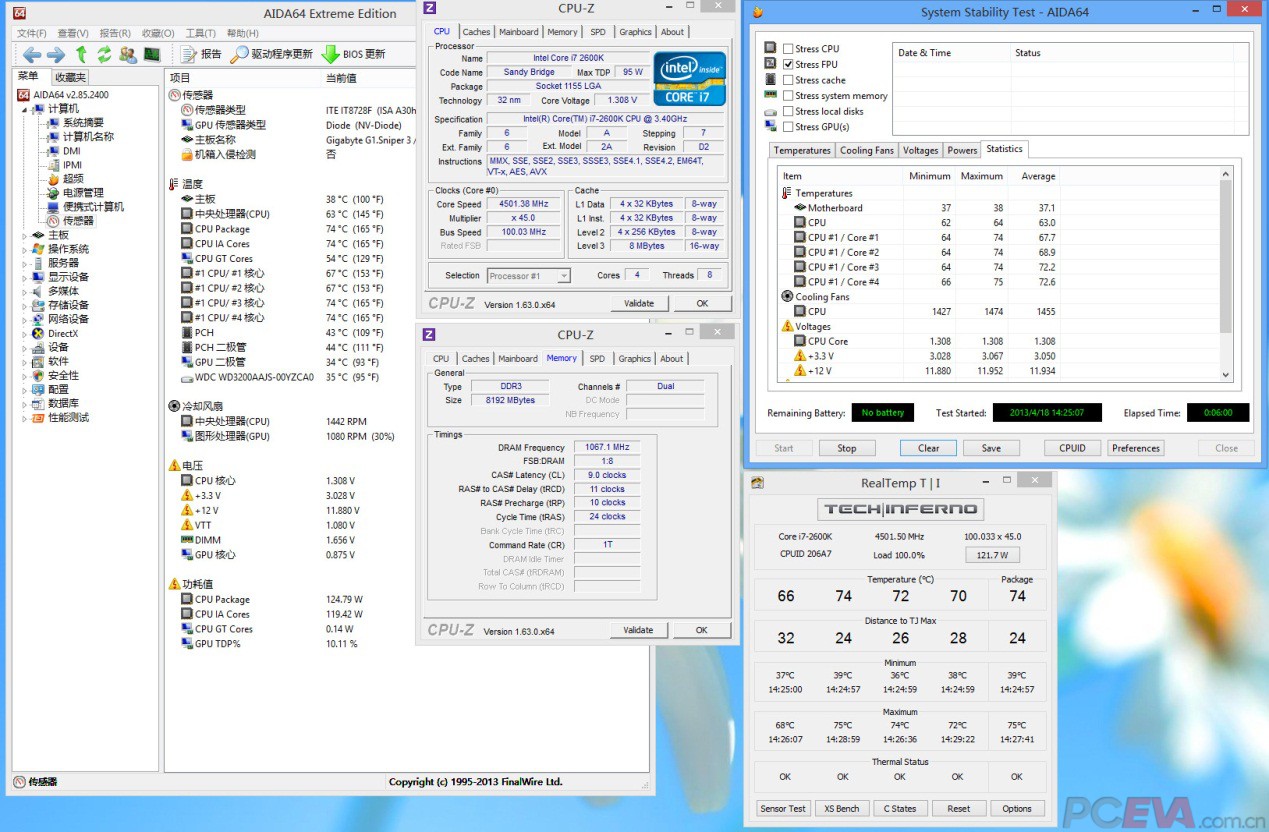Click the 报告 report toolbar icon

(x=190, y=54)
